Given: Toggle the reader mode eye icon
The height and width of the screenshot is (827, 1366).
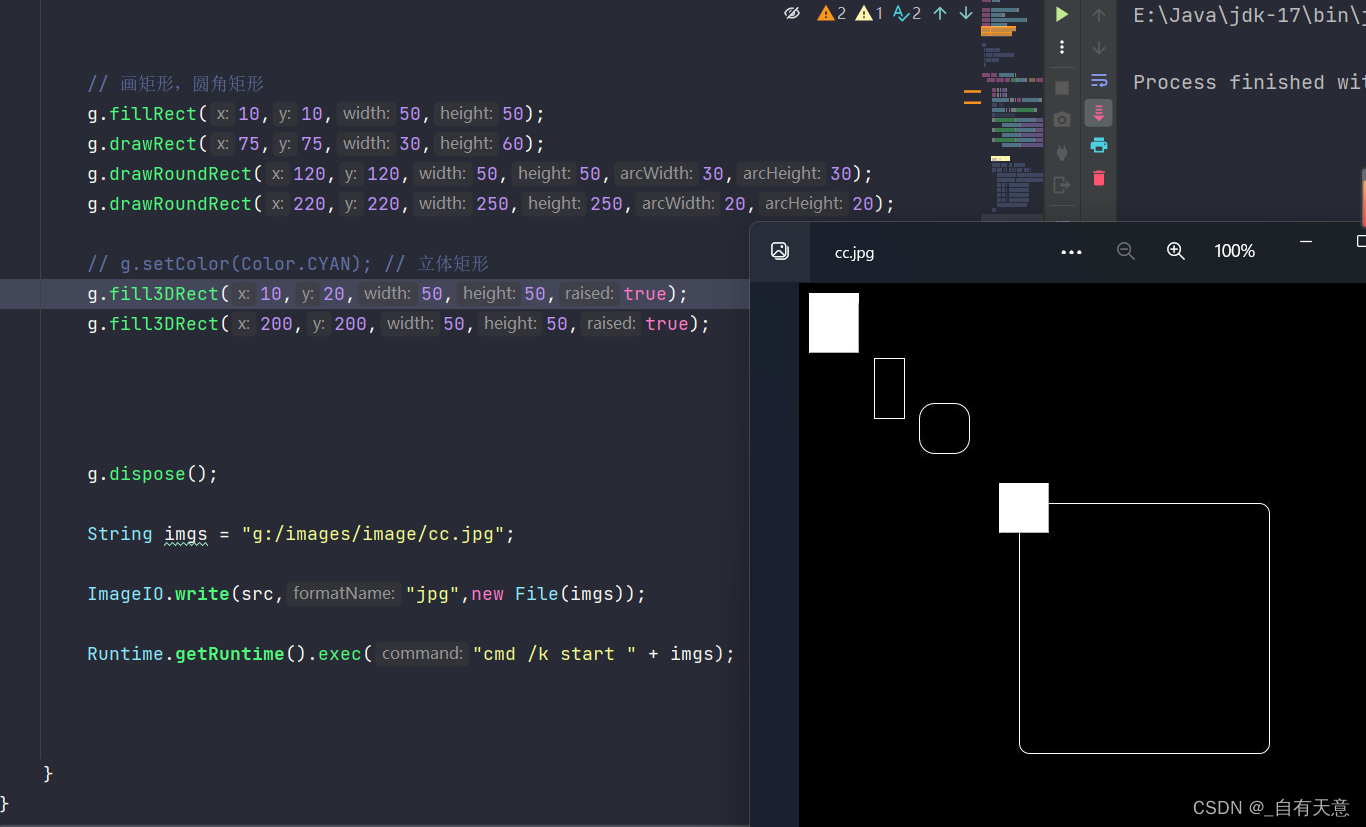Looking at the screenshot, I should tap(792, 13).
